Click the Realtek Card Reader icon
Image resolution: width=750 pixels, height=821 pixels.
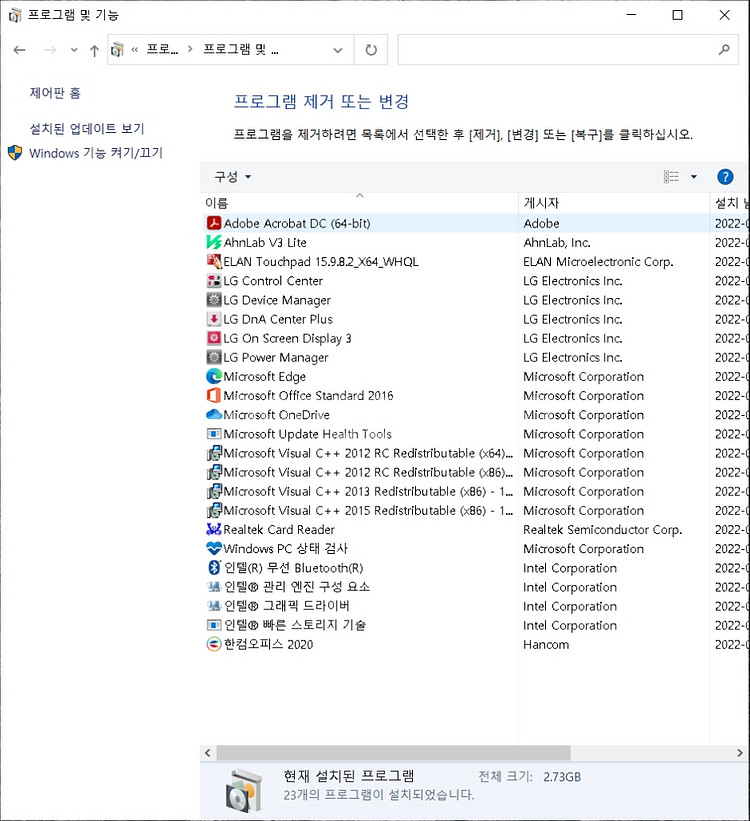tap(214, 530)
